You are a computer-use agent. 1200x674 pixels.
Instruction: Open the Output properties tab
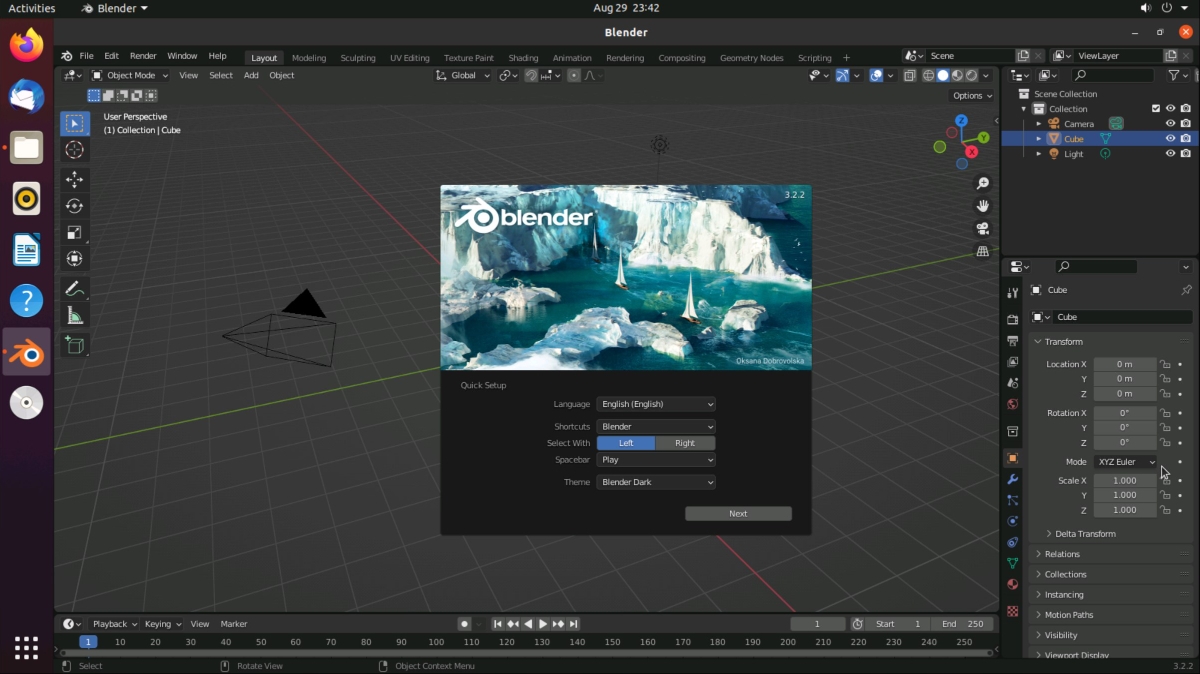tap(1013, 341)
